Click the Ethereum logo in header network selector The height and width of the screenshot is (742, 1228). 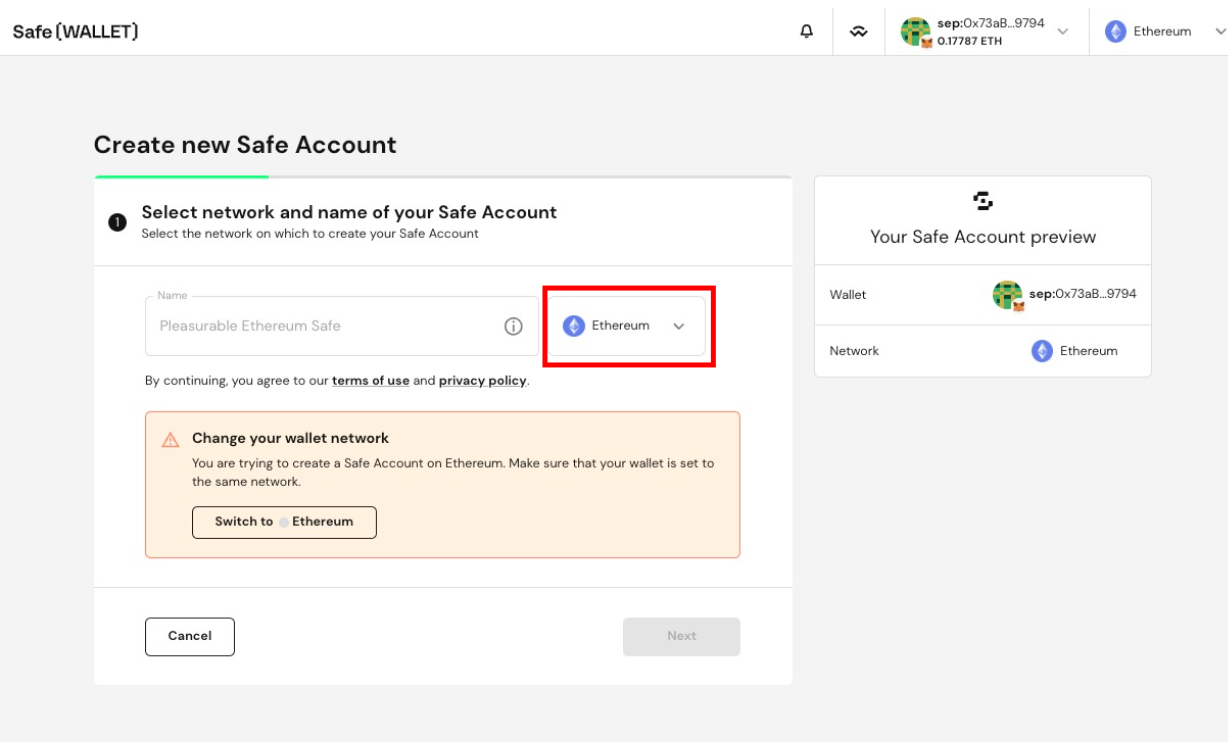click(x=1115, y=31)
